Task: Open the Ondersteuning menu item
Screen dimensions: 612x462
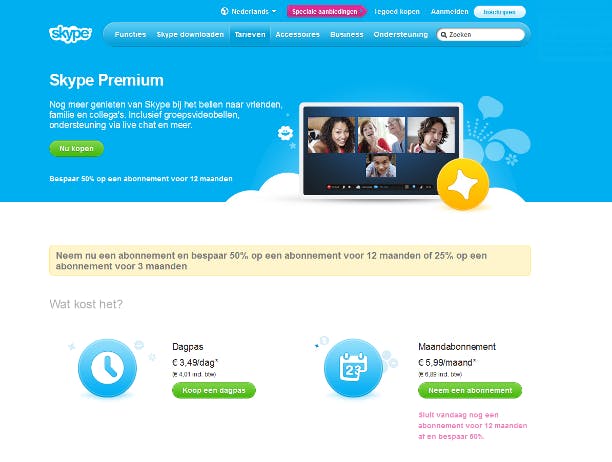Action: pyautogui.click(x=400, y=34)
